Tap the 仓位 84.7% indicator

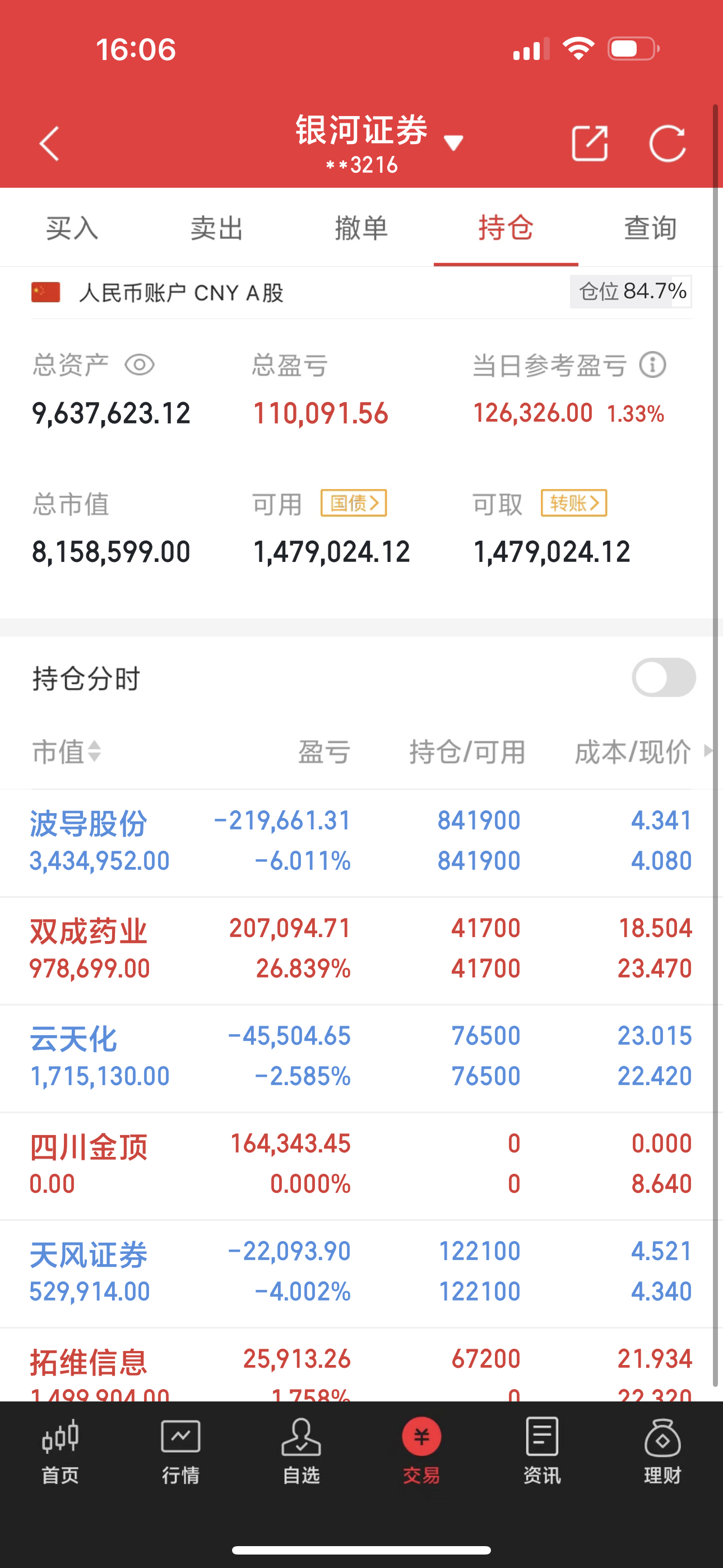(x=631, y=292)
